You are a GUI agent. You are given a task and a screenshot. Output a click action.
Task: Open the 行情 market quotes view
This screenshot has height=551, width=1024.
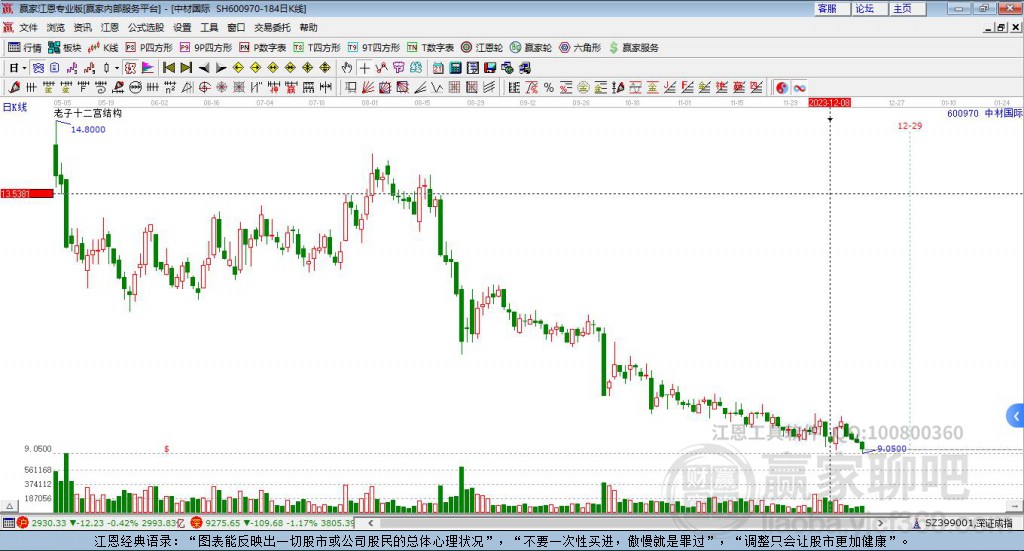click(24, 48)
